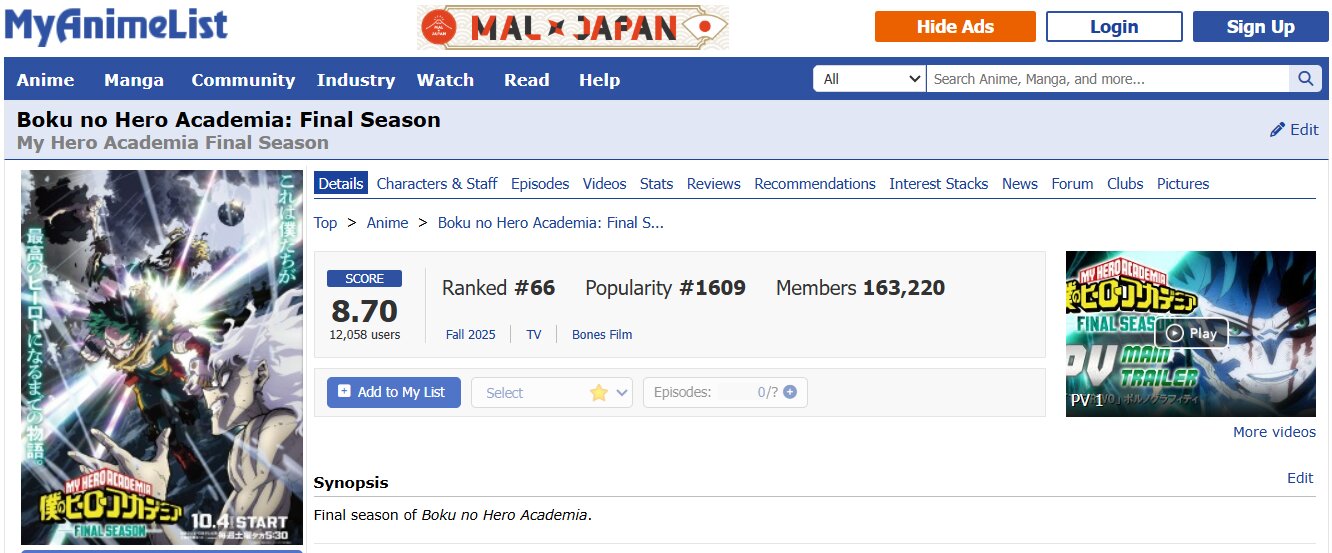Open the Interest Stacks tab
This screenshot has width=1332, height=553.
coord(938,184)
